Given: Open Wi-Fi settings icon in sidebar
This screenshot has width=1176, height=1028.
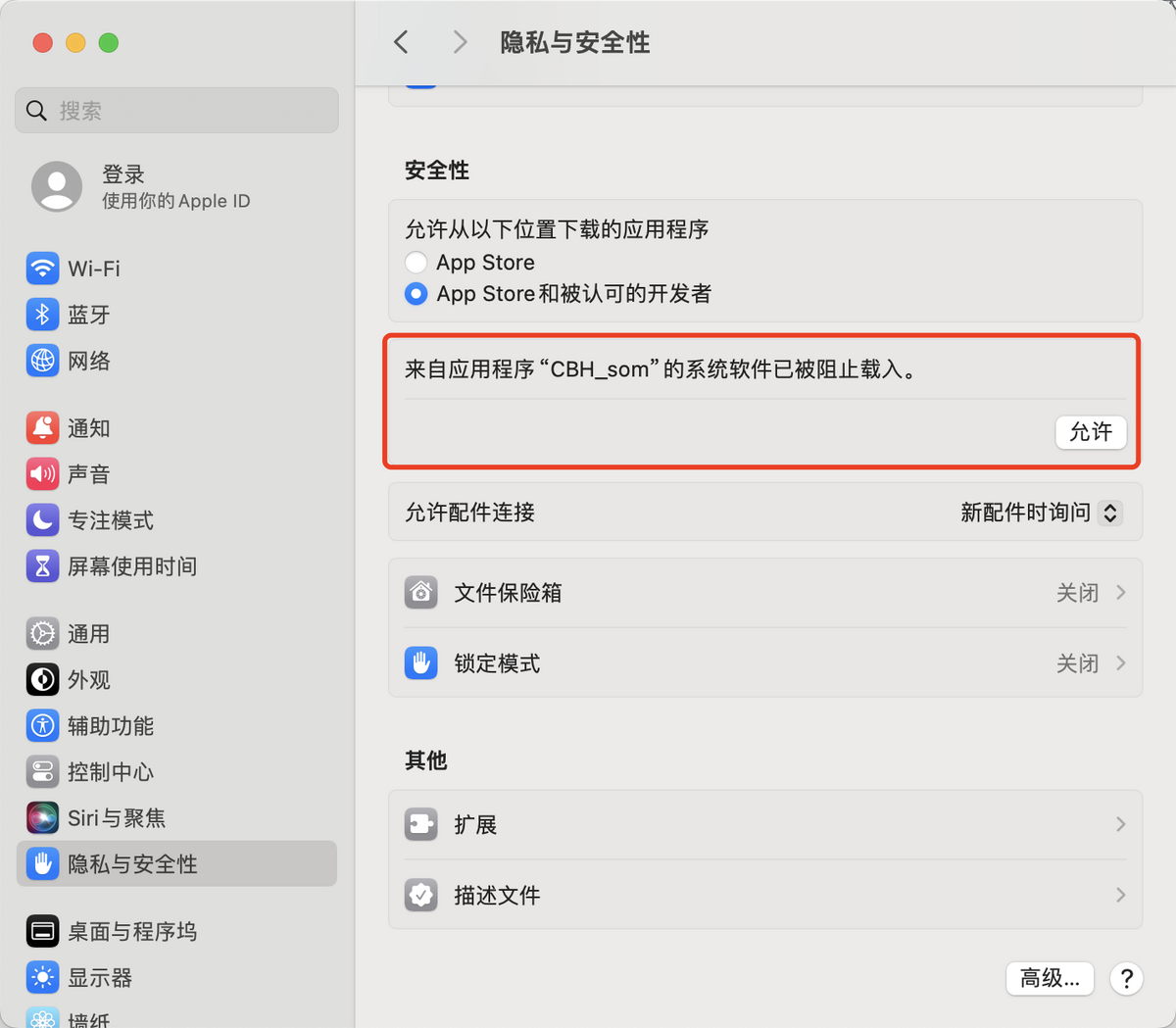Looking at the screenshot, I should click(x=42, y=269).
